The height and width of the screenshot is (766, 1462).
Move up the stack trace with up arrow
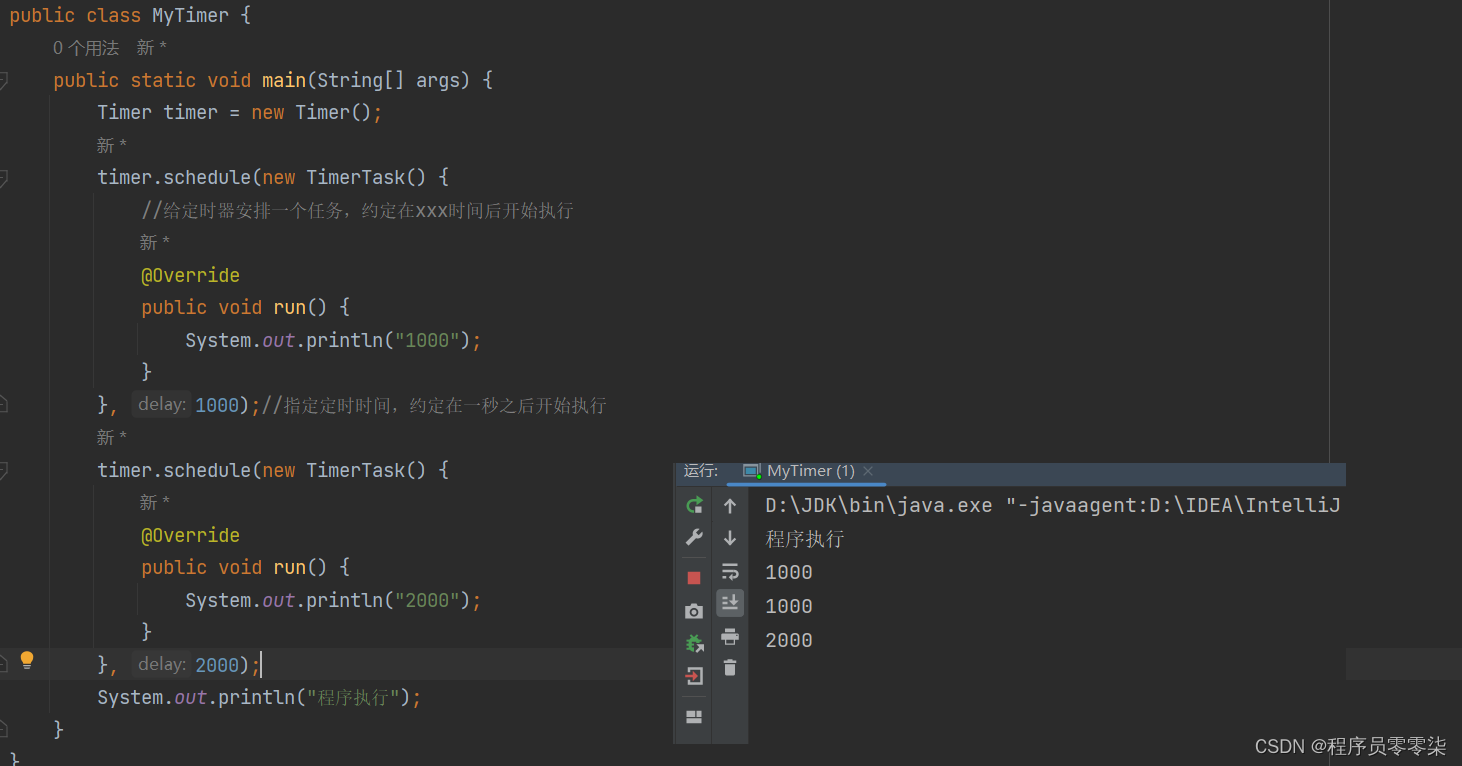[730, 506]
